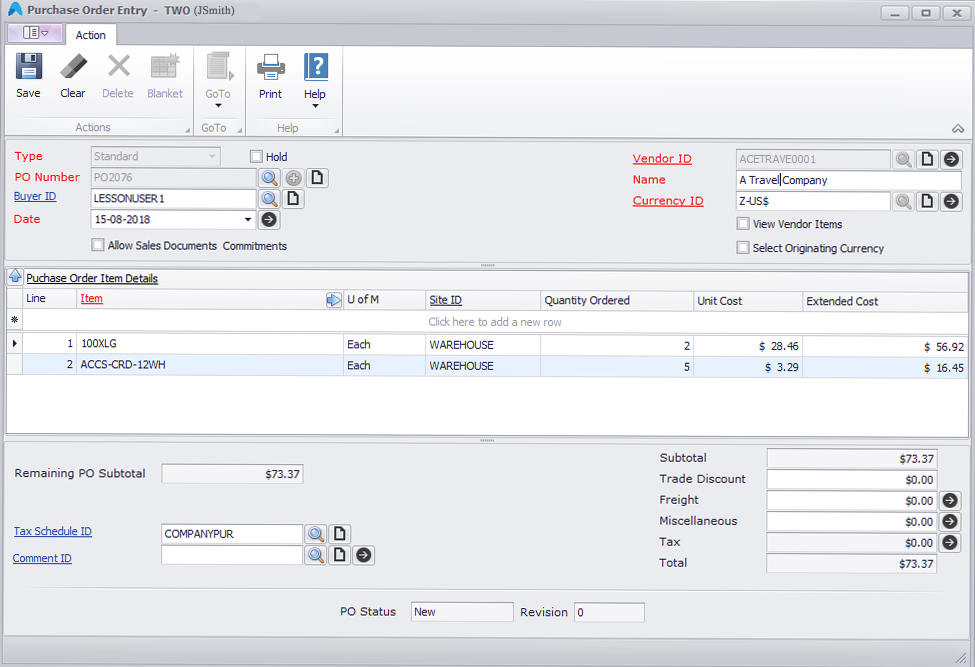Open the Vendor ID note icon
975x667 pixels.
[x=927, y=160]
